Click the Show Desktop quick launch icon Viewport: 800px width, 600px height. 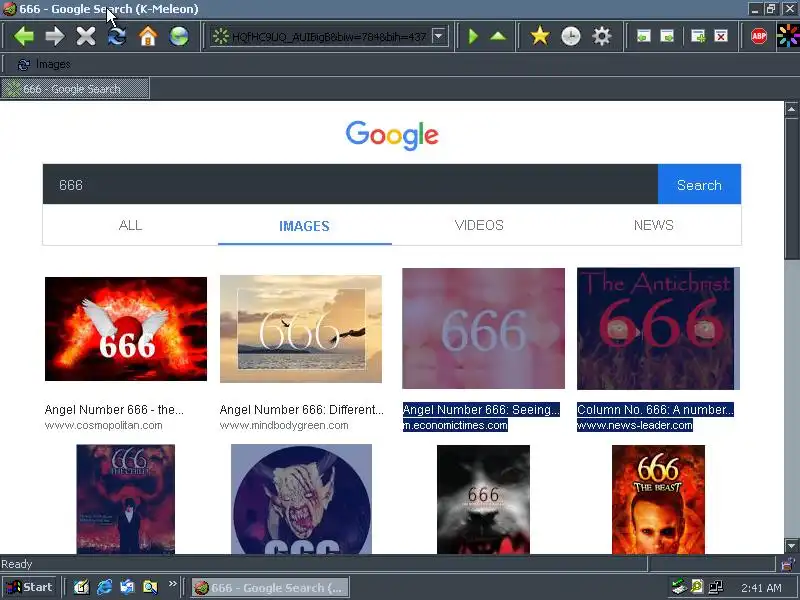82,587
